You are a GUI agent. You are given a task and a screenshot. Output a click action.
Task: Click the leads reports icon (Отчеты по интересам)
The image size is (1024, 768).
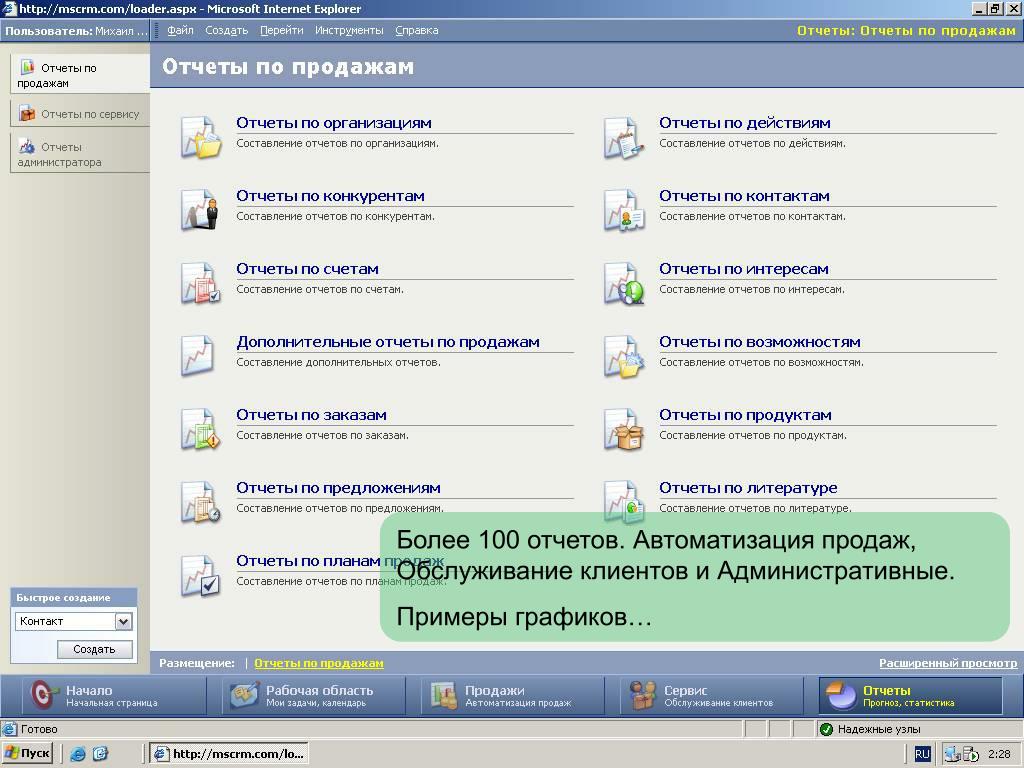pos(624,283)
